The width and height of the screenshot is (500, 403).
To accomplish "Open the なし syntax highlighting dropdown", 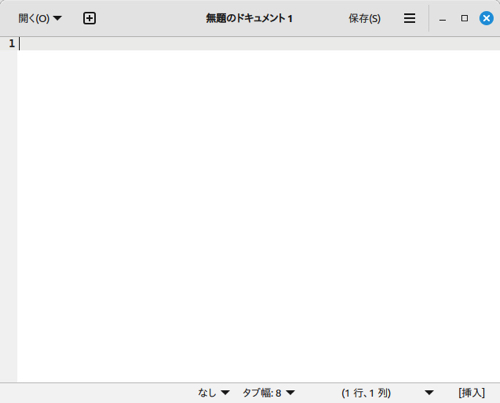I will pyautogui.click(x=214, y=393).
